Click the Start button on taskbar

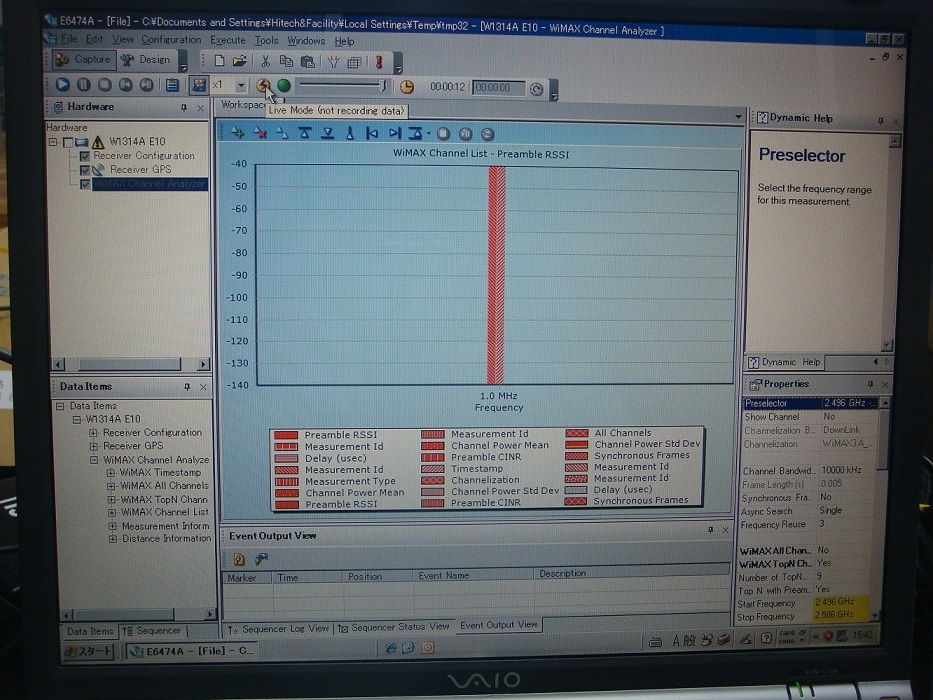(89, 651)
